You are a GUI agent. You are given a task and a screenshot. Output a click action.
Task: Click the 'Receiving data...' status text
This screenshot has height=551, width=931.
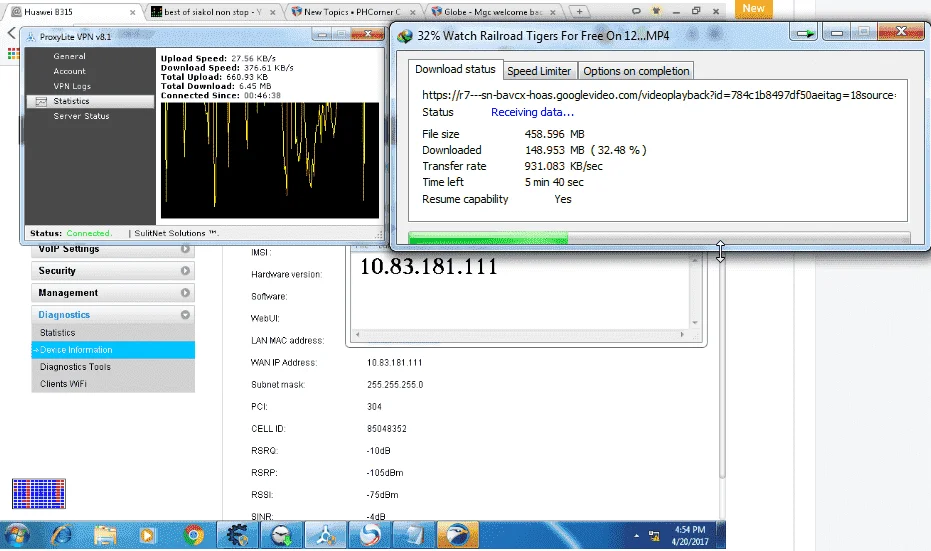pyautogui.click(x=533, y=112)
